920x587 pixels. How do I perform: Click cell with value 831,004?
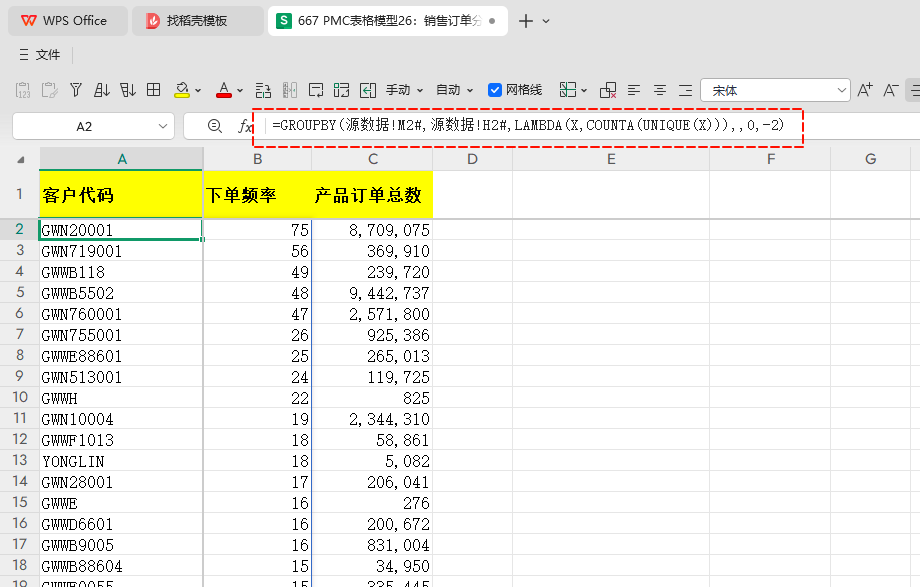372,545
